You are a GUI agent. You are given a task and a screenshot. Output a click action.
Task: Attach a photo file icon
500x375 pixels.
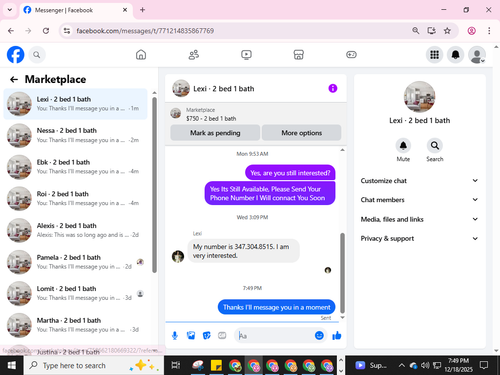(191, 335)
